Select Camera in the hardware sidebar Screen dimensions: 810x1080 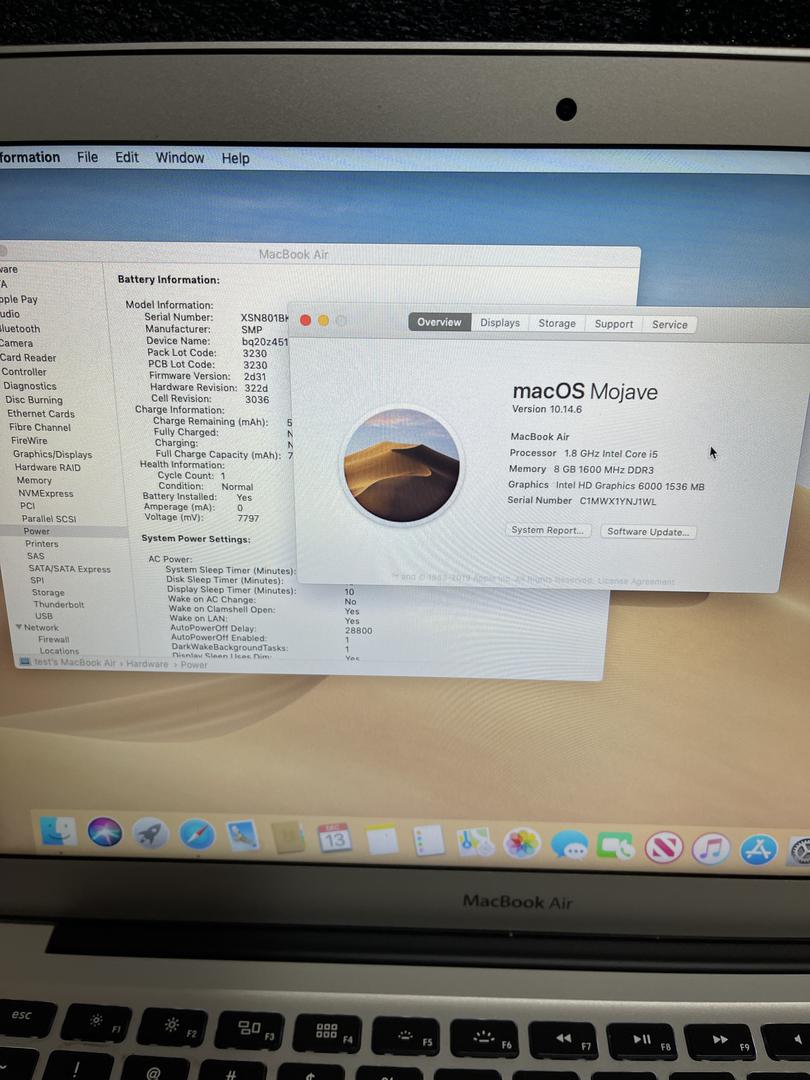coord(17,343)
